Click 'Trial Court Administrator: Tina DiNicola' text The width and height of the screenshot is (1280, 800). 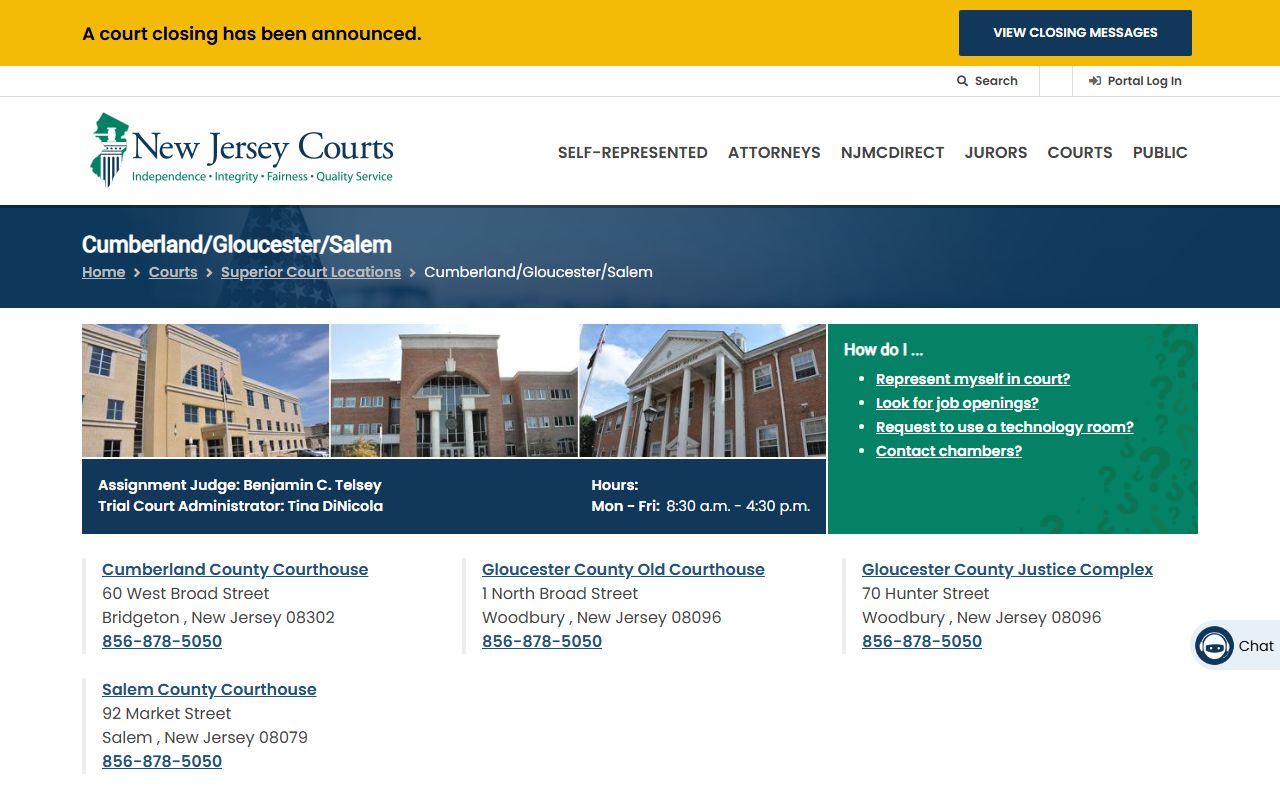pos(240,506)
